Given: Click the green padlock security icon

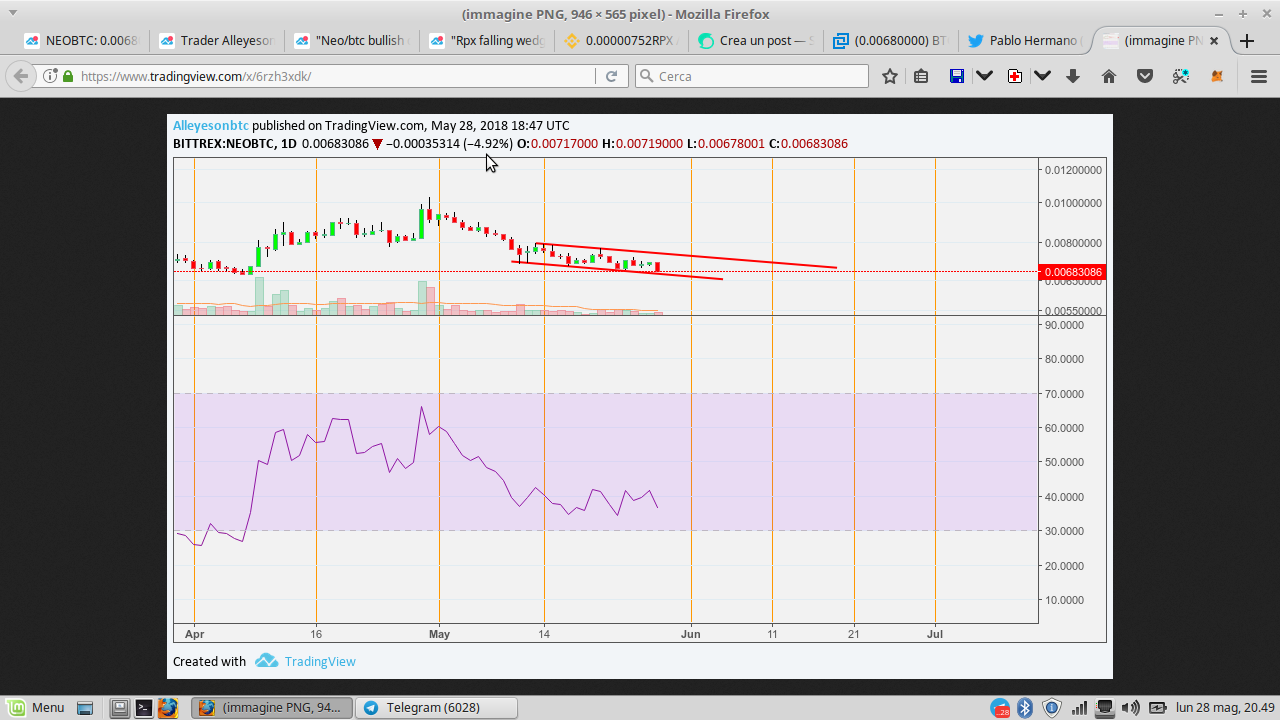Looking at the screenshot, I should tap(68, 76).
